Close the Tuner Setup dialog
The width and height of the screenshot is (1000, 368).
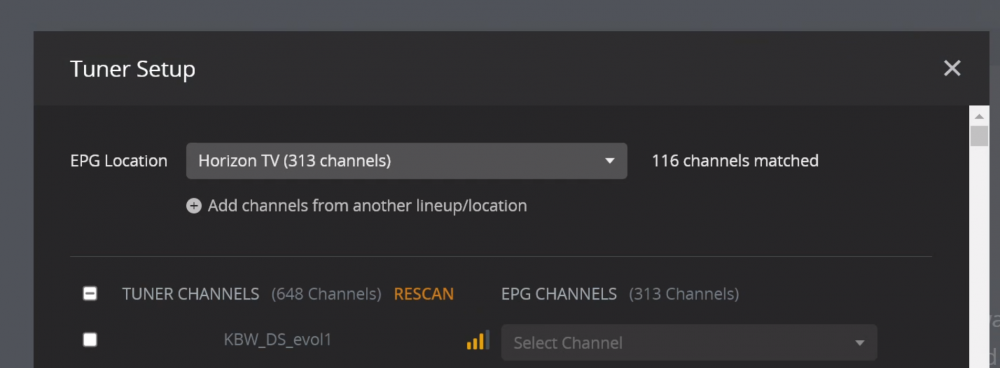tap(952, 68)
